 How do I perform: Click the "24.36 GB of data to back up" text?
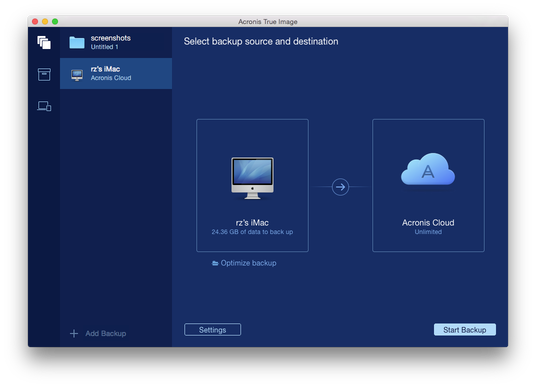tap(252, 232)
